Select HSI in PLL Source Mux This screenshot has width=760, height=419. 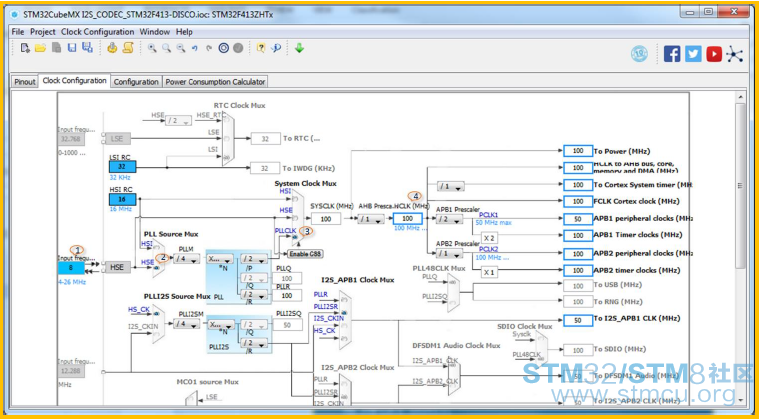157,248
